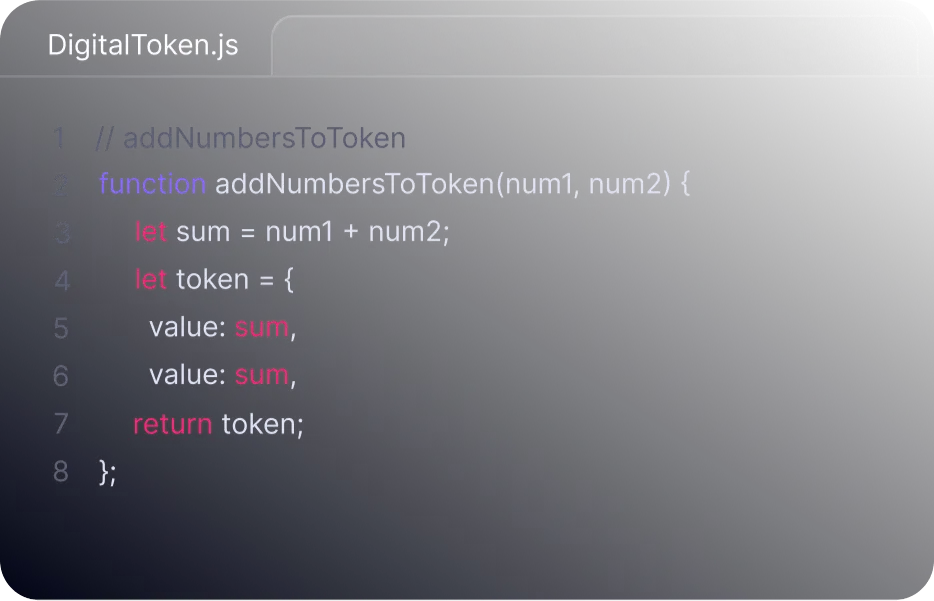Click line number 4 in gutter
The height and width of the screenshot is (601, 934).
tap(62, 280)
